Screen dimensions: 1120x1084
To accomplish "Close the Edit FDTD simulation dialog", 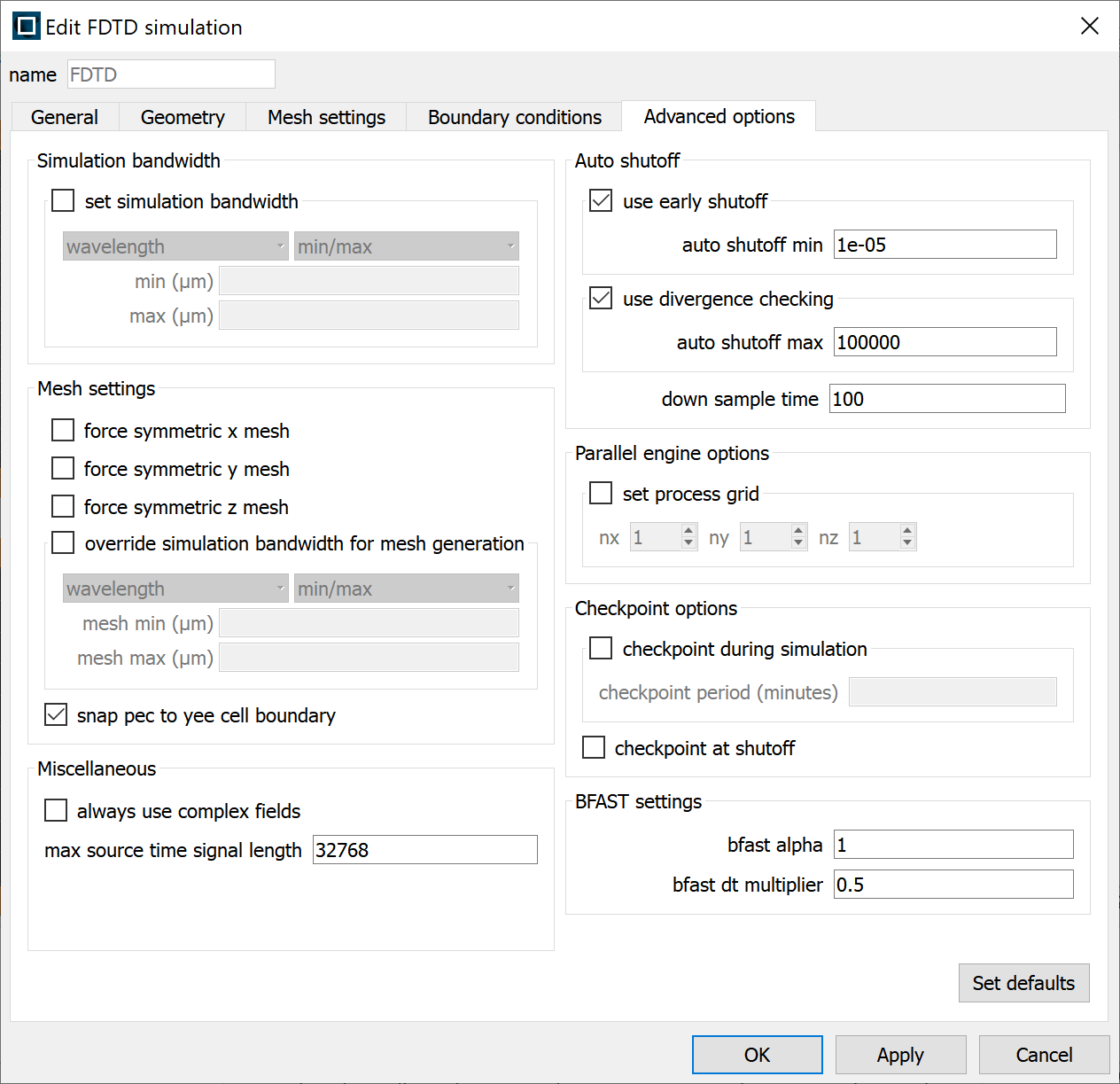I will click(1089, 27).
